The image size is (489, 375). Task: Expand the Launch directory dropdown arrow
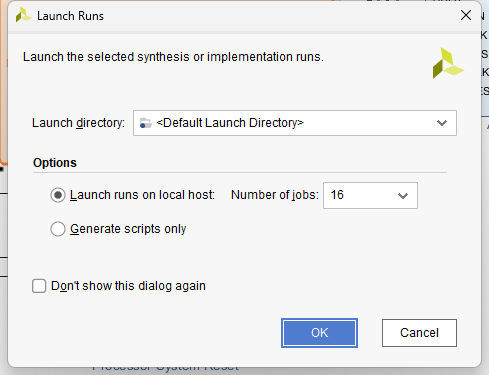pyautogui.click(x=442, y=123)
